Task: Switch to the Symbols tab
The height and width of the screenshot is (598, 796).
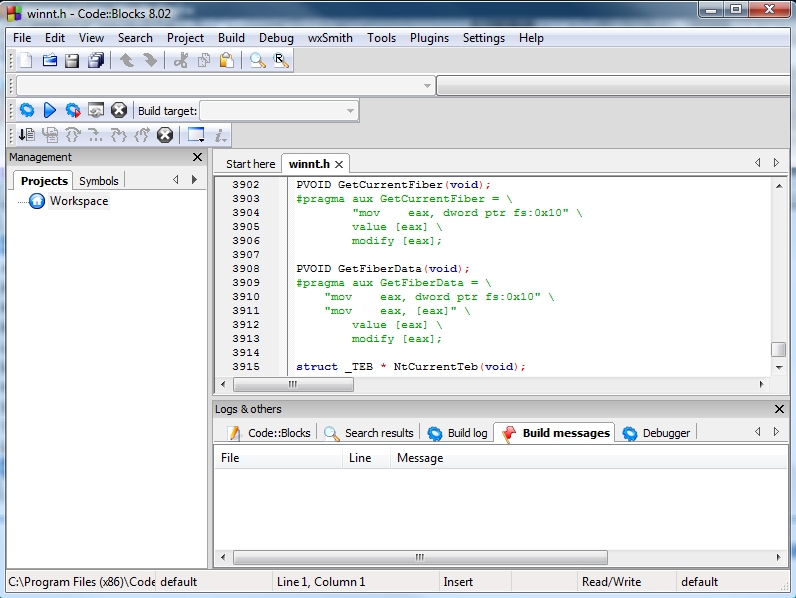Action: 99,181
